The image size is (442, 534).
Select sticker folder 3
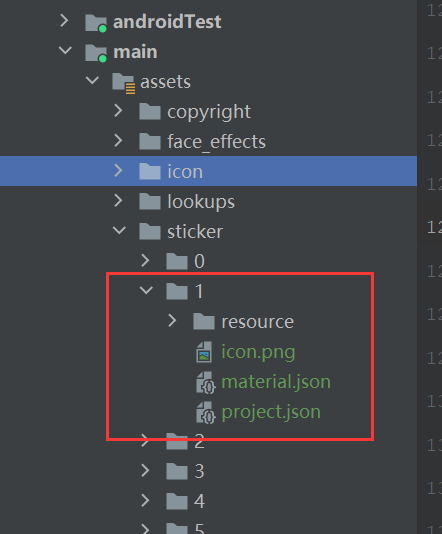point(199,472)
